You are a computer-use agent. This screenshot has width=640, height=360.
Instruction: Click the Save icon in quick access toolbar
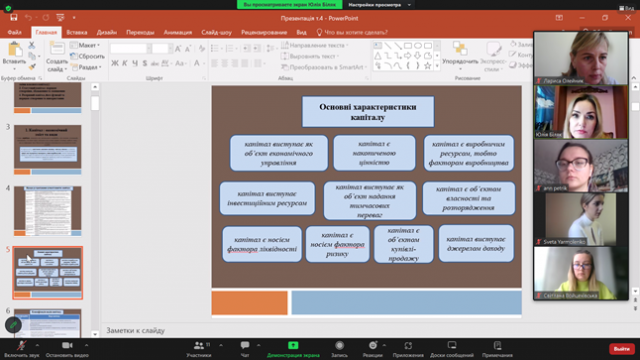(13, 18)
